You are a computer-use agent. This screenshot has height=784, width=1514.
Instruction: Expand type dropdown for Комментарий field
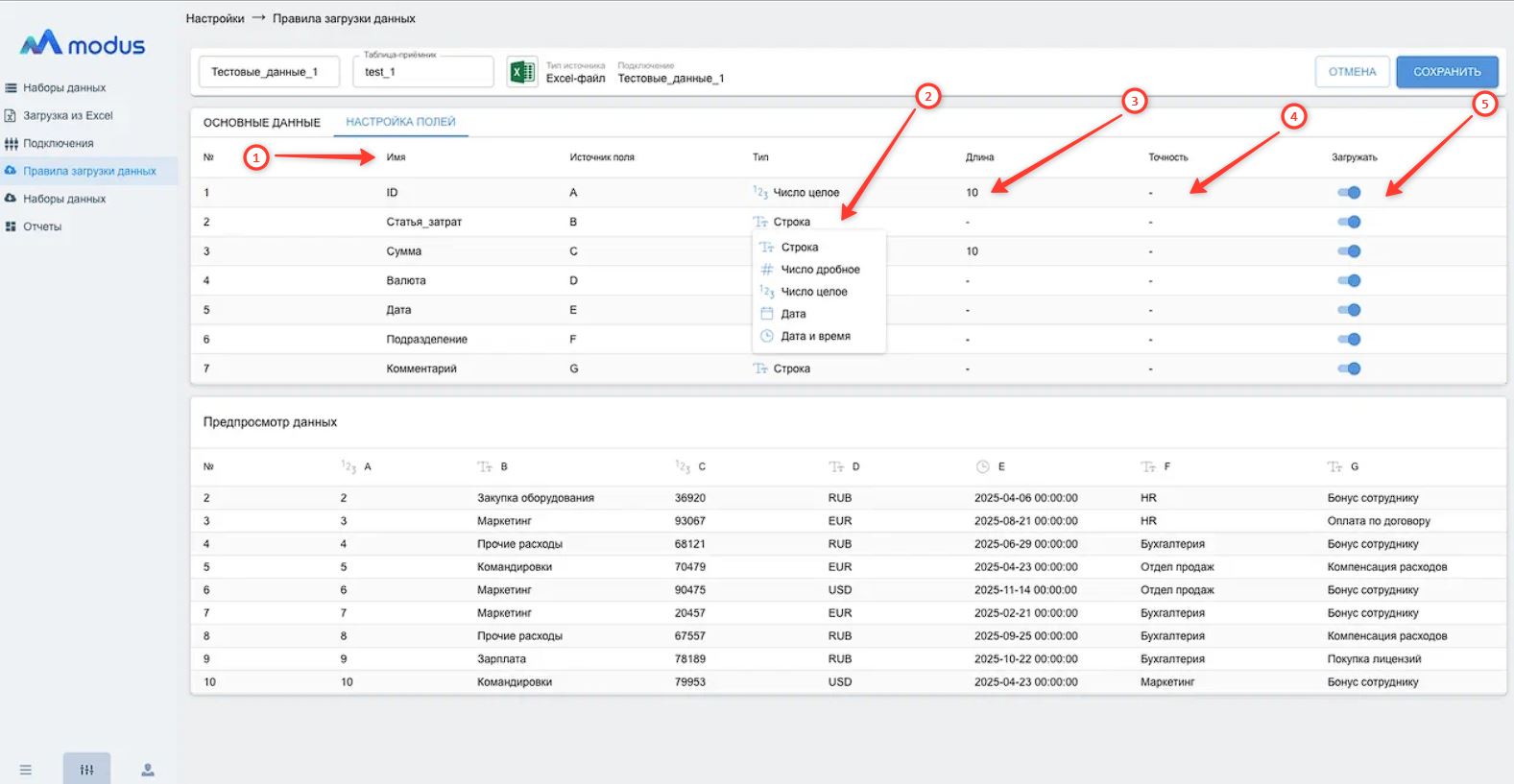click(x=791, y=368)
